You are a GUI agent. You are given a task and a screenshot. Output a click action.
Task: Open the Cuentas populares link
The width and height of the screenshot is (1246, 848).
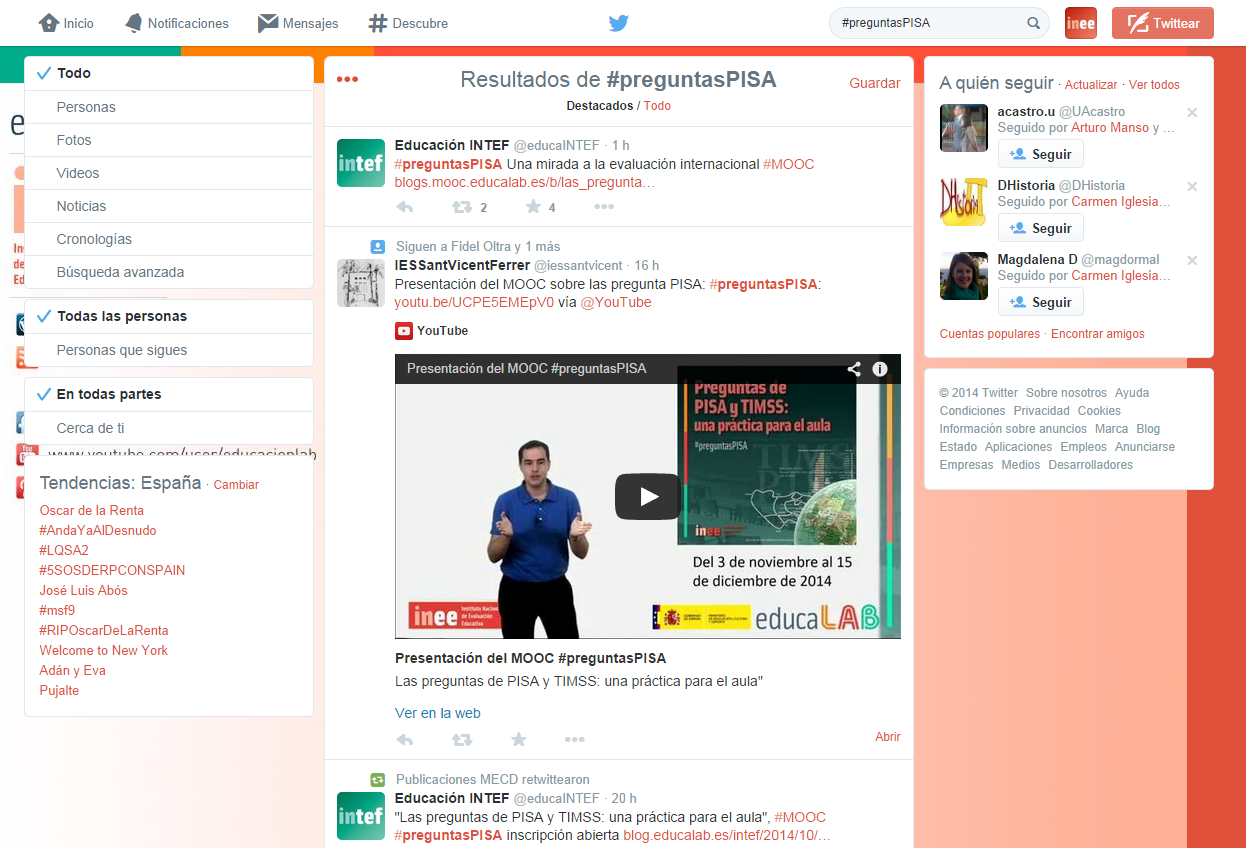point(990,334)
